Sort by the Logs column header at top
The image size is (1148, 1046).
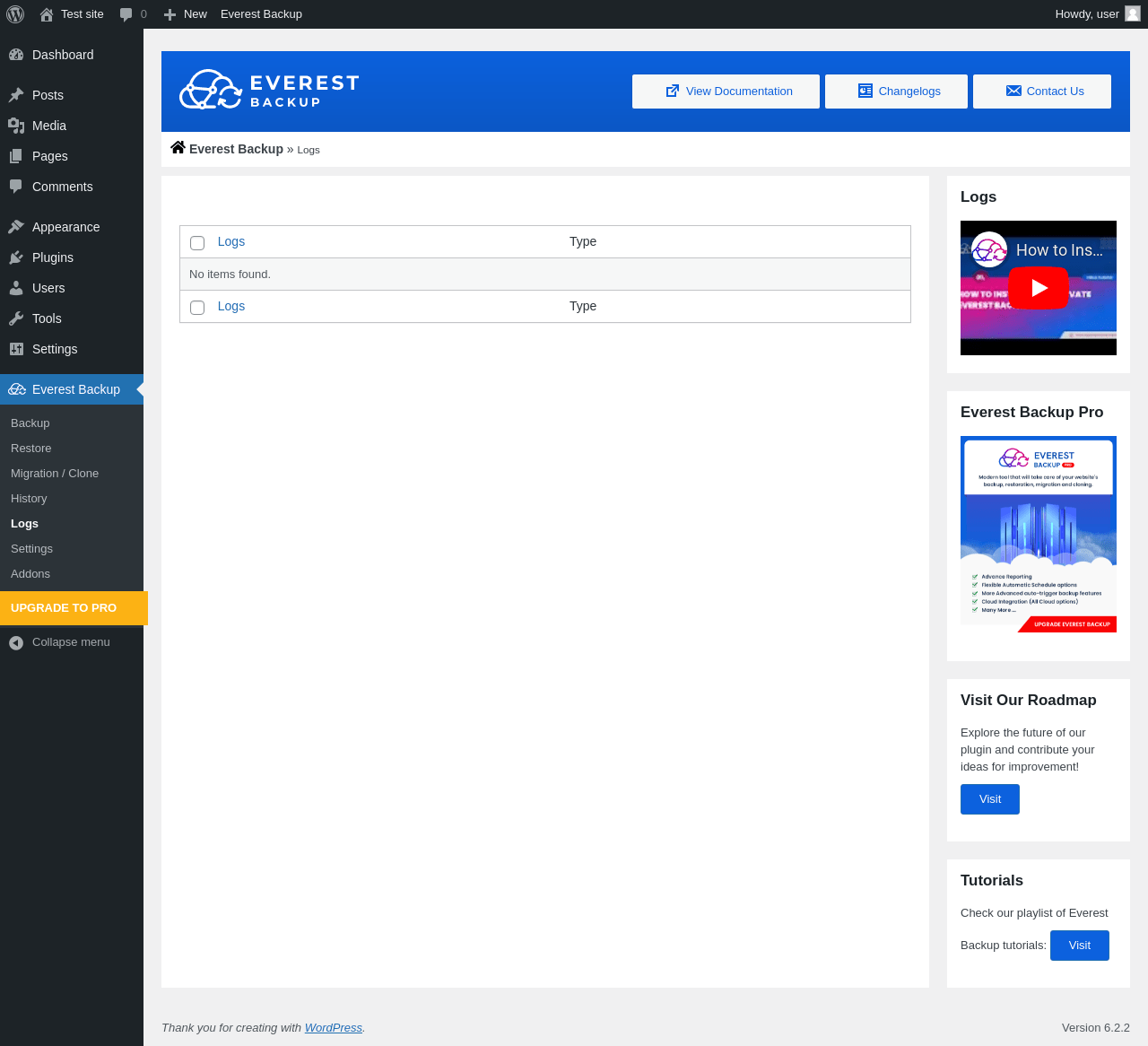point(231,241)
